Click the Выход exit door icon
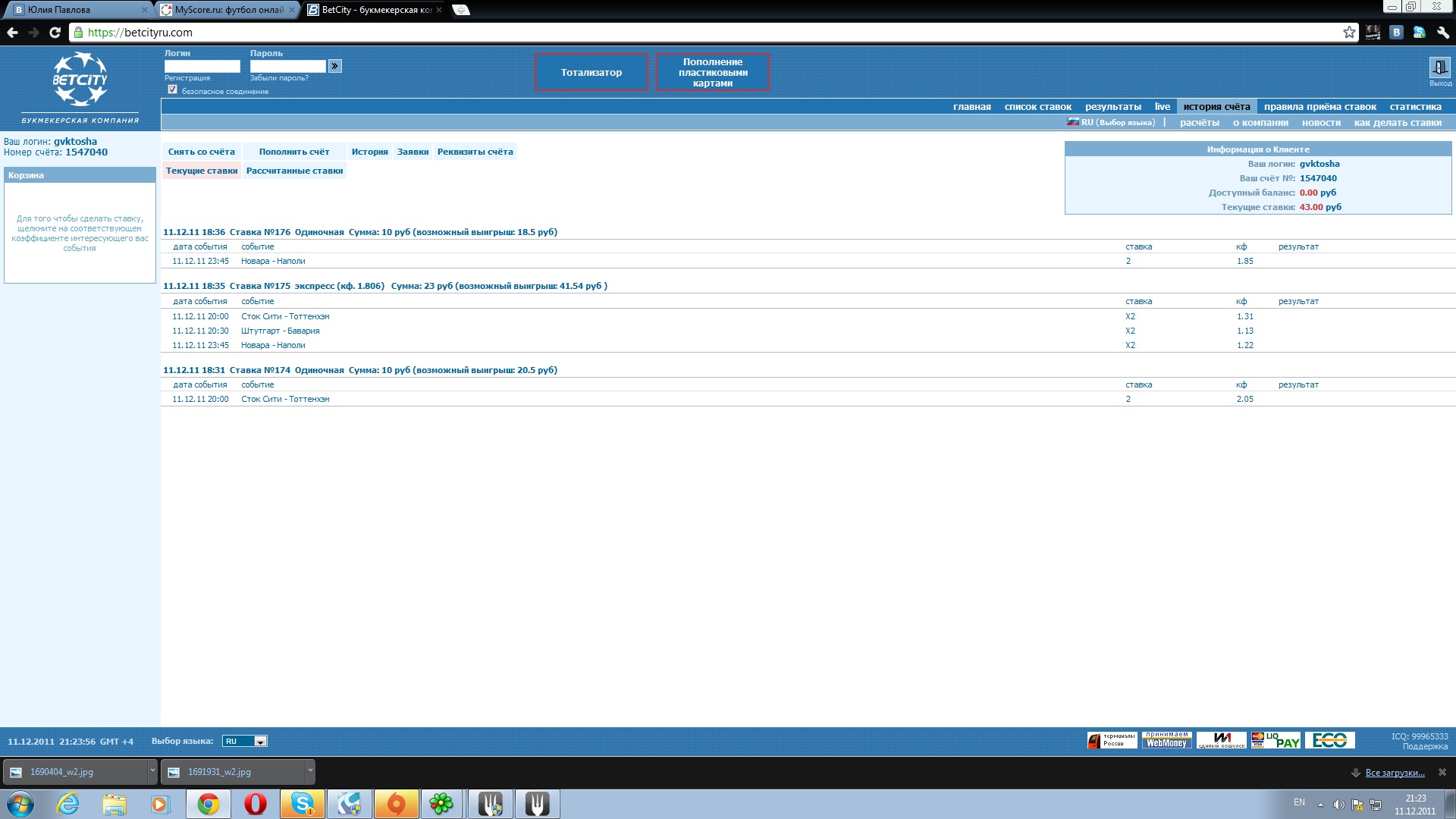1456x819 pixels. pos(1439,67)
